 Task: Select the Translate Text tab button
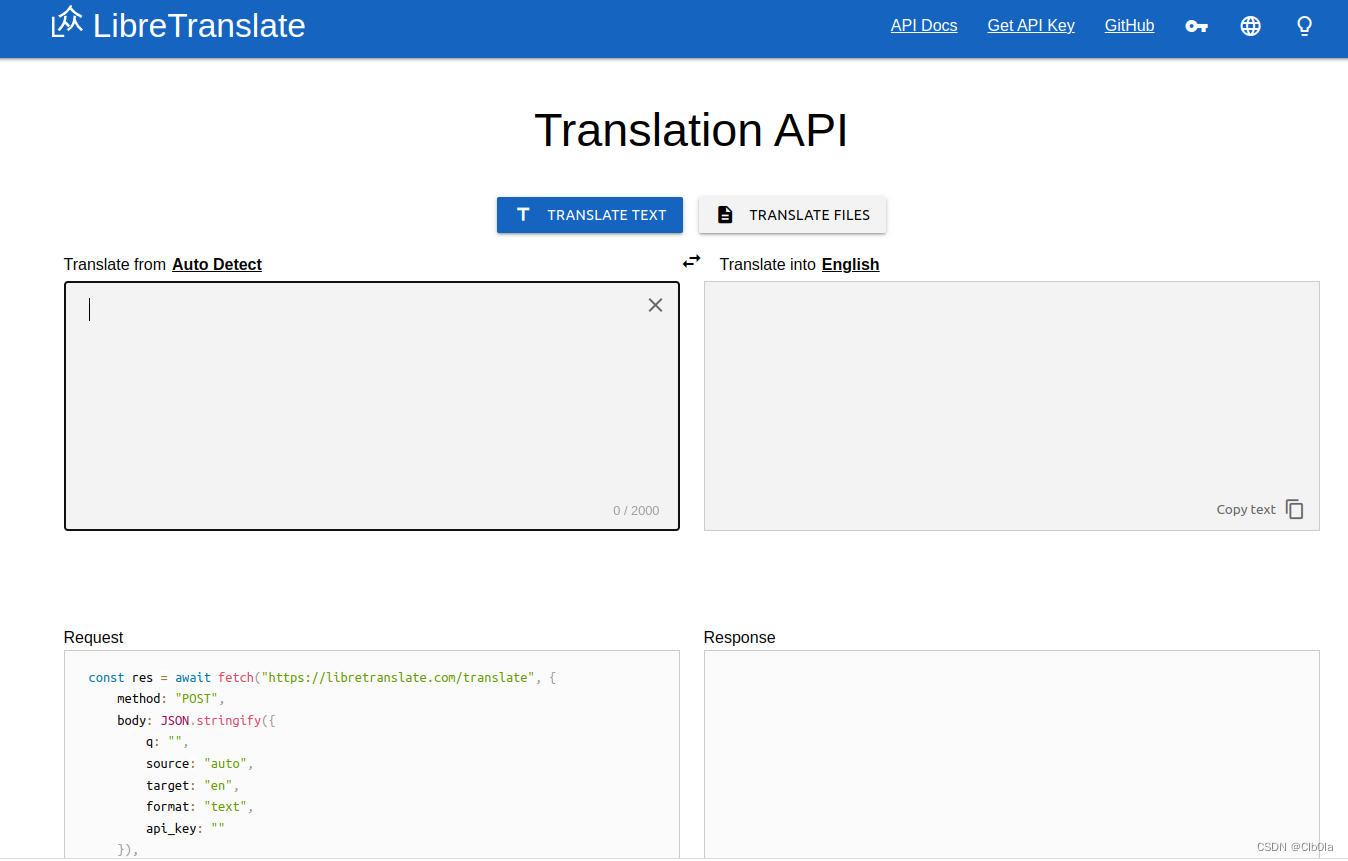[590, 215]
